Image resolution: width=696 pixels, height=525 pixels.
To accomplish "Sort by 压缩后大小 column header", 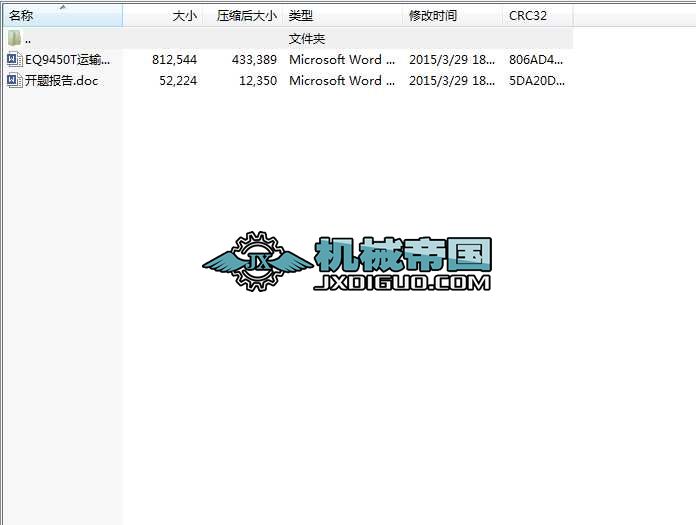I will coord(242,16).
